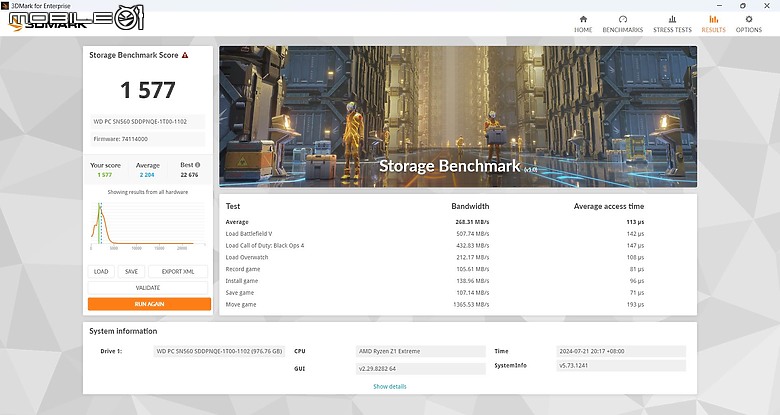The width and height of the screenshot is (780, 415).
Task: Click the 507.74 MB/s bandwidth value
Action: (x=473, y=234)
